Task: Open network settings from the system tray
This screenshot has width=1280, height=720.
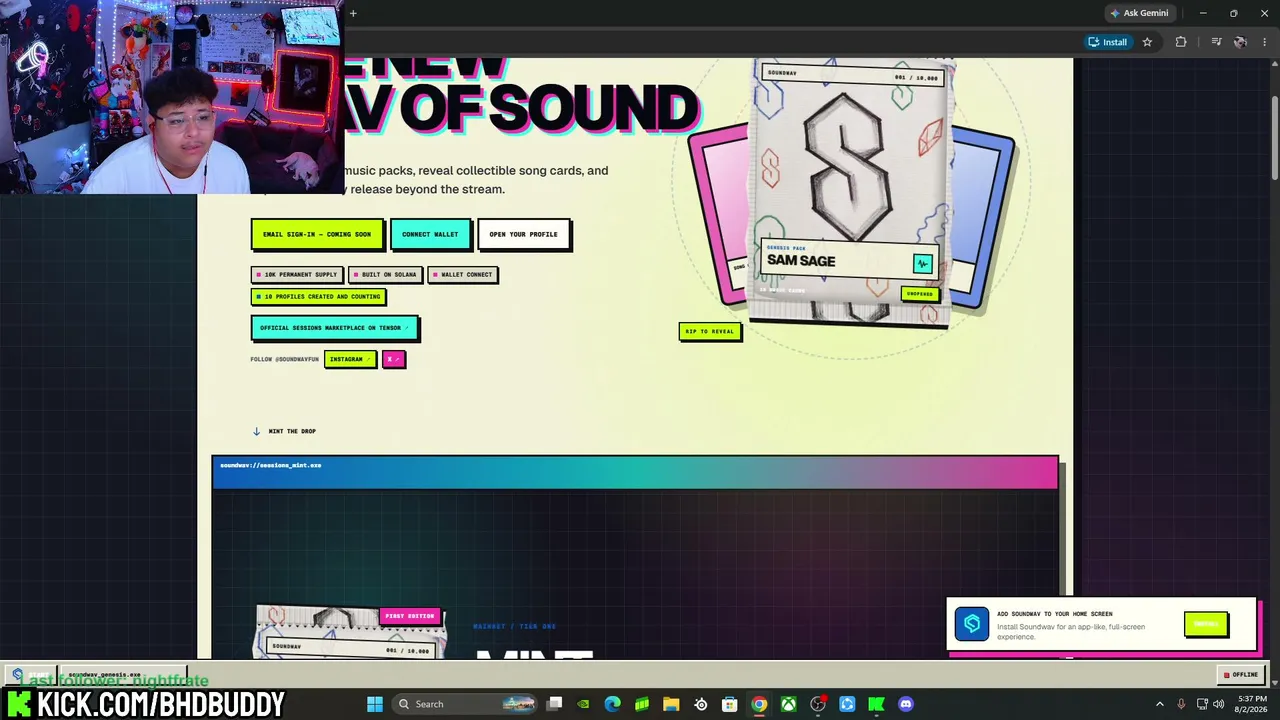Action: click(x=1202, y=704)
